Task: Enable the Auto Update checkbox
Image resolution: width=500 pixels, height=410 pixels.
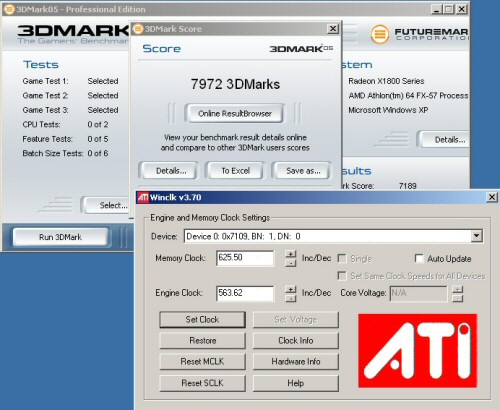Action: [x=419, y=258]
